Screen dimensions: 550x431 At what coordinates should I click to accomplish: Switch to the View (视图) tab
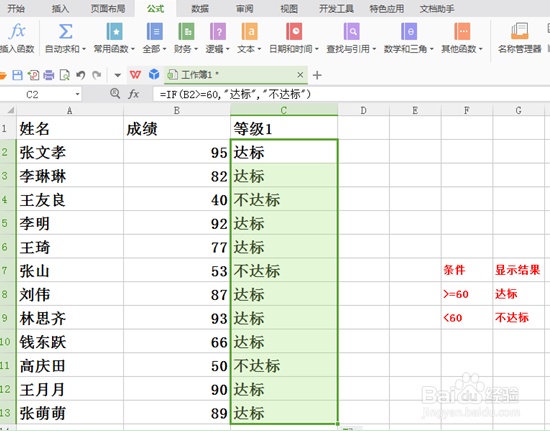click(289, 8)
